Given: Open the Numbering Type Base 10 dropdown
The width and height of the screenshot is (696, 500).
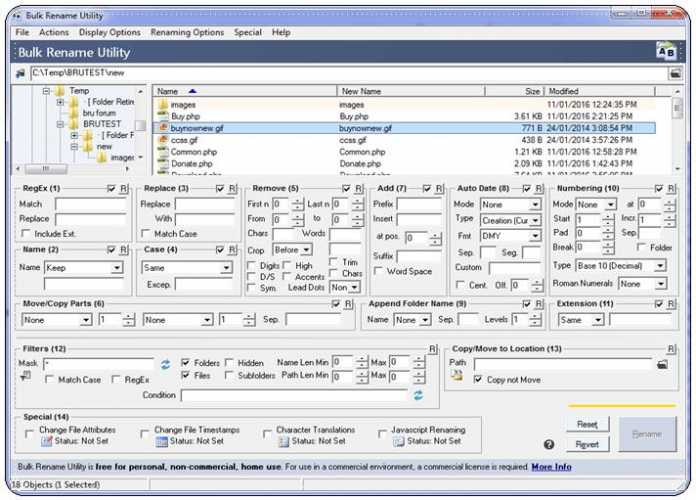Looking at the screenshot, I should click(660, 266).
